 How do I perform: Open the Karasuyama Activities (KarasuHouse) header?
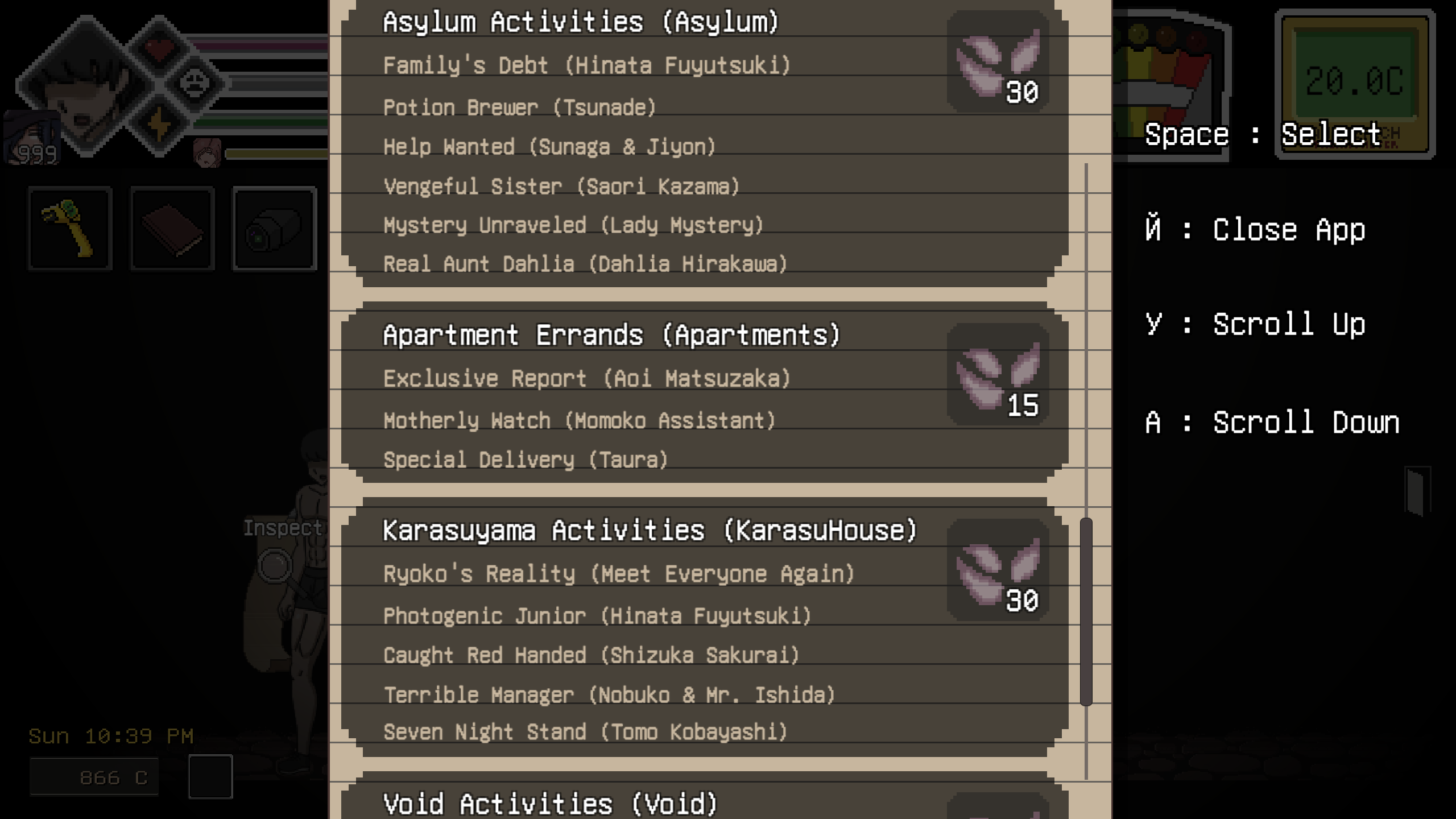pyautogui.click(x=650, y=531)
